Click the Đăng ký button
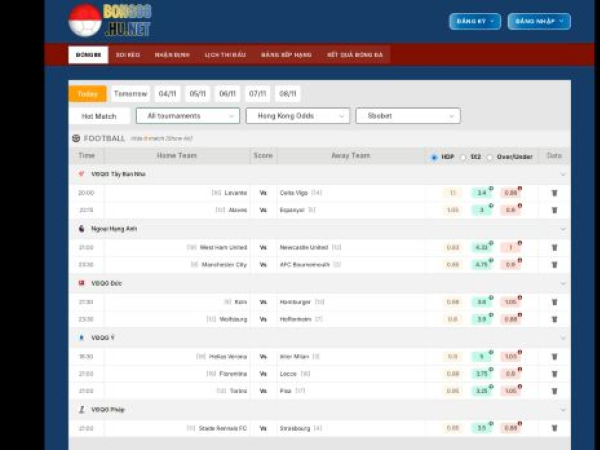 pos(475,21)
